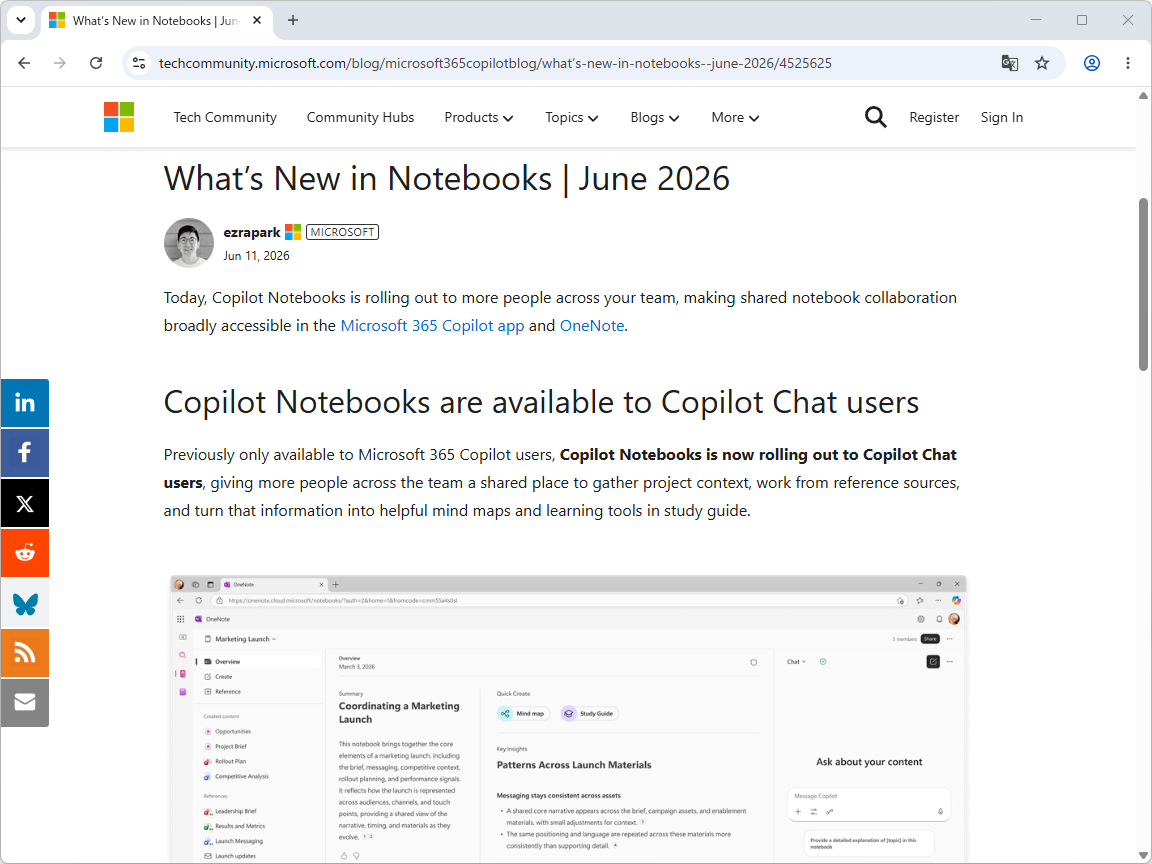Click the MICROSOFT rank label
The image size is (1152, 864).
click(x=342, y=232)
